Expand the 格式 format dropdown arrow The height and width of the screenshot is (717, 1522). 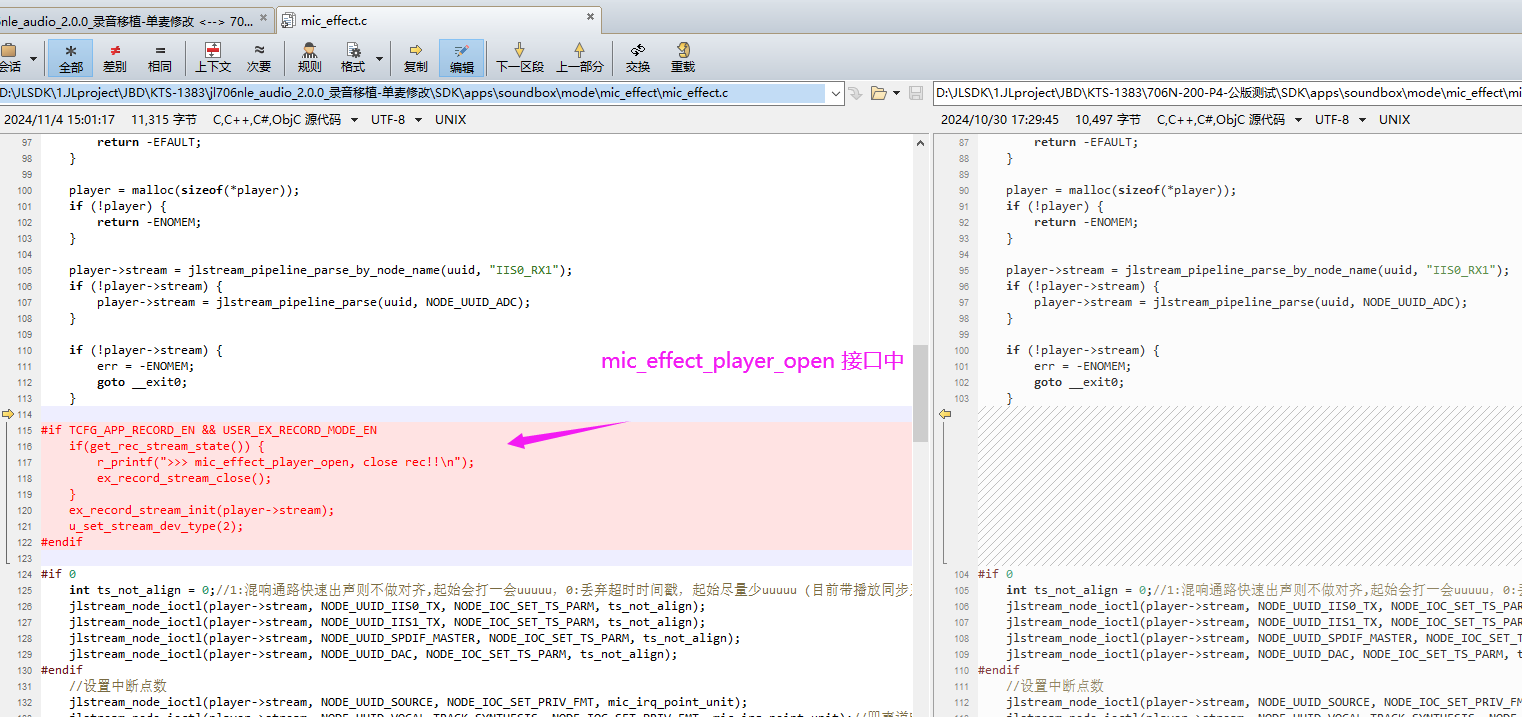380,58
